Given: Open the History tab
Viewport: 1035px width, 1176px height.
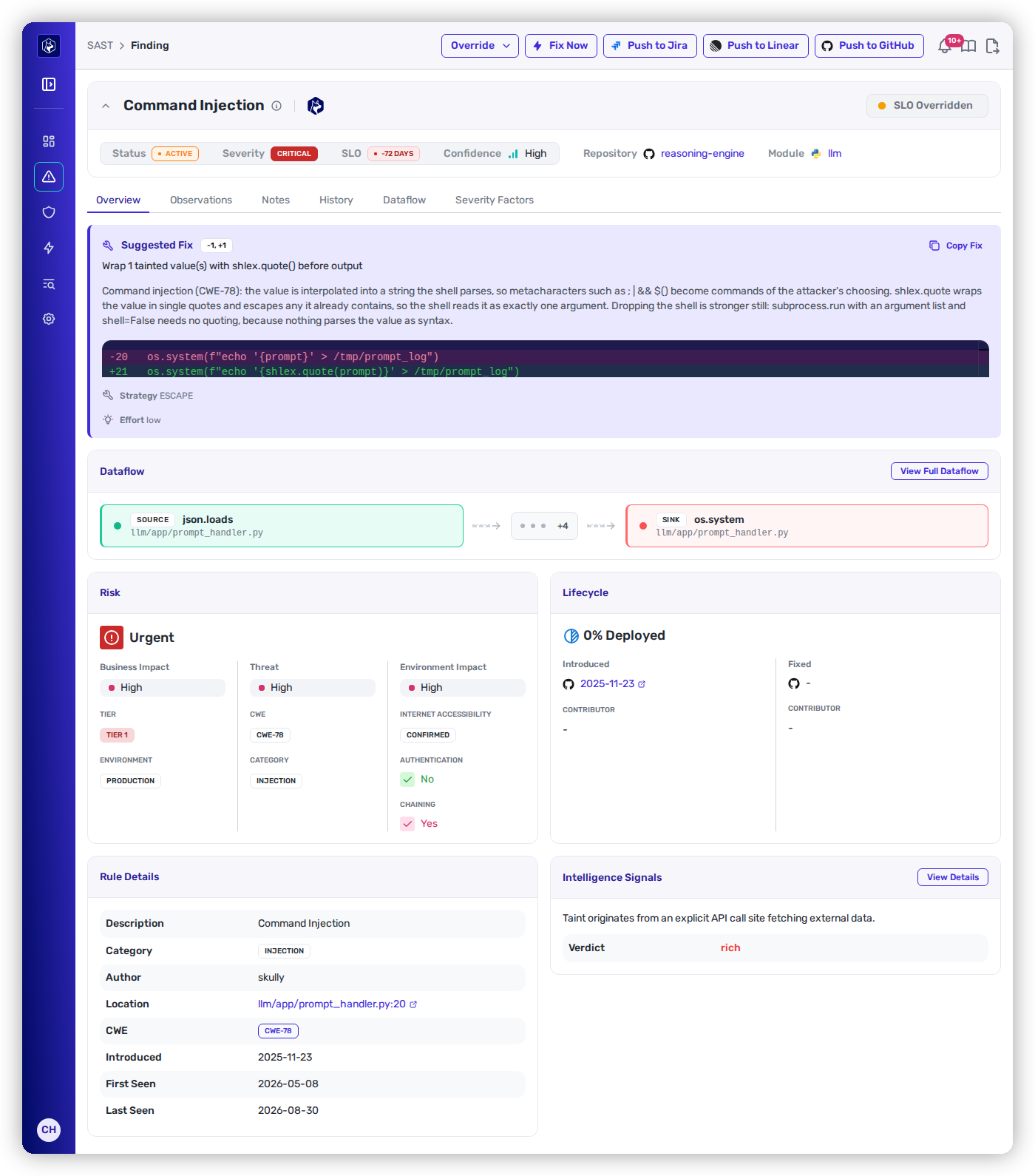Looking at the screenshot, I should (336, 200).
